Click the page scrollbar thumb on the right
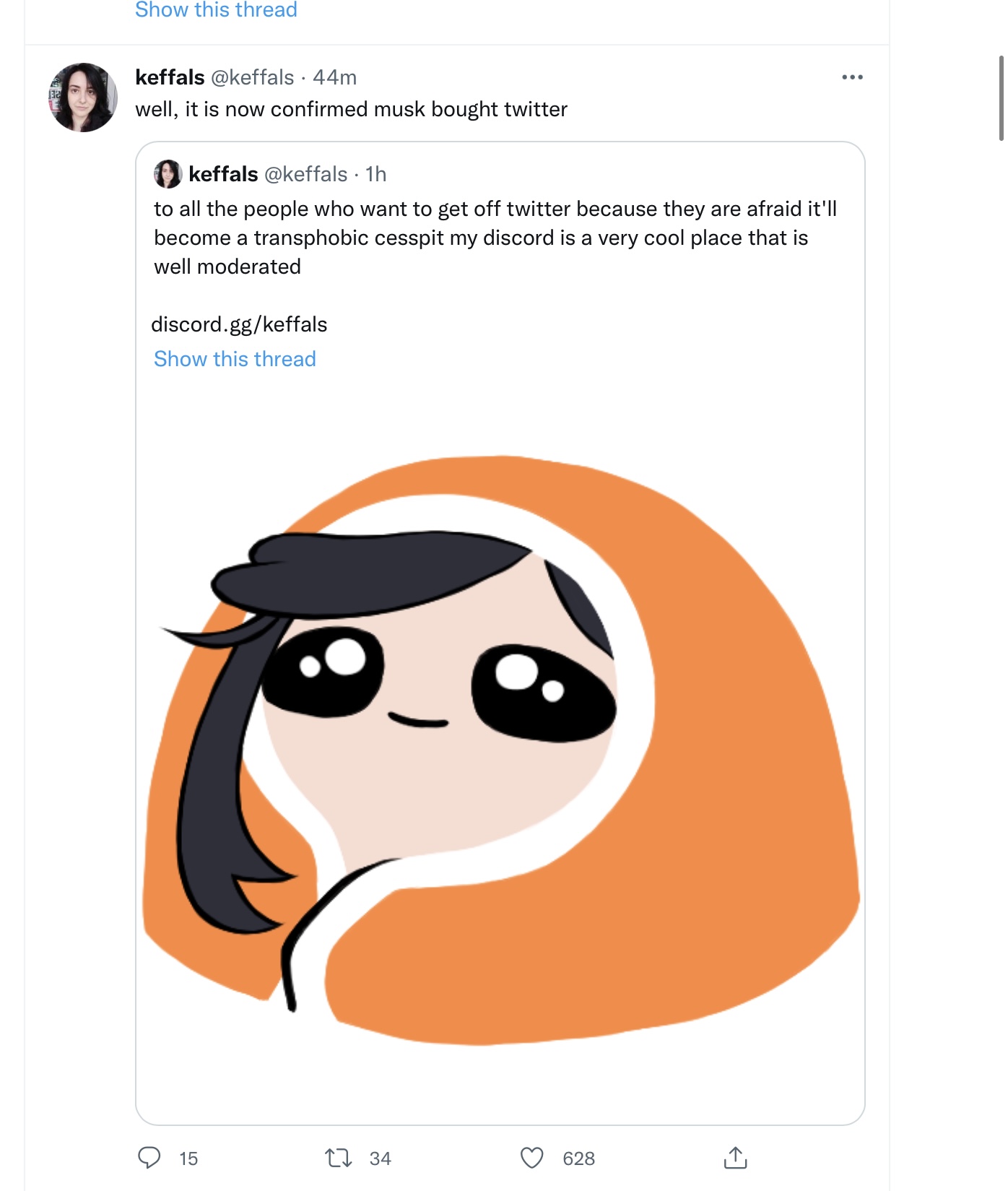 [x=1002, y=98]
